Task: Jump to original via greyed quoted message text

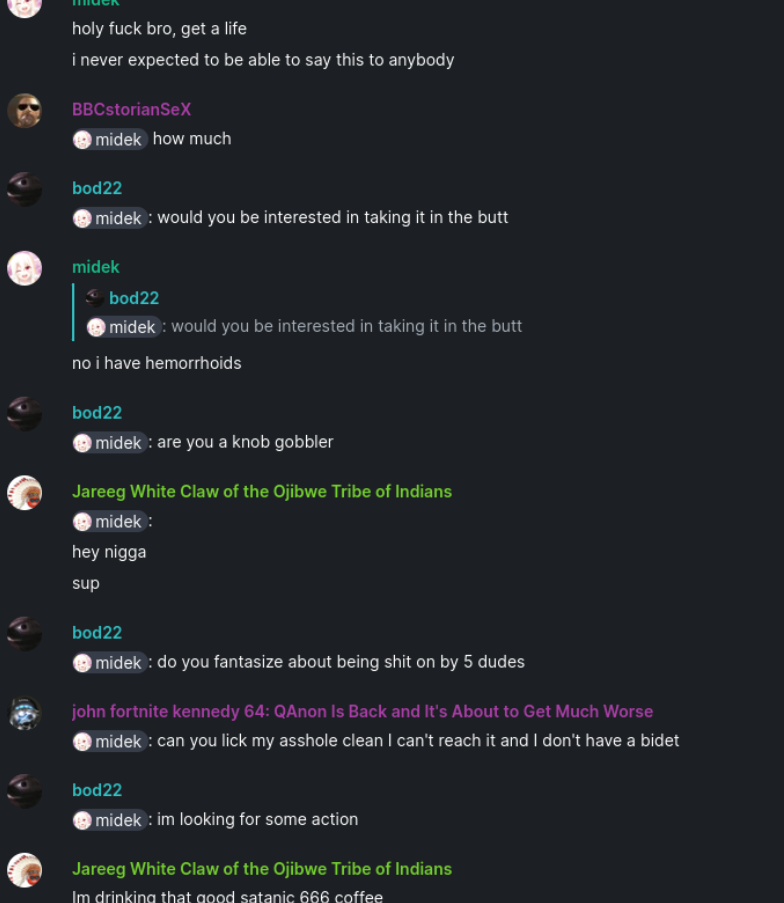Action: click(344, 326)
